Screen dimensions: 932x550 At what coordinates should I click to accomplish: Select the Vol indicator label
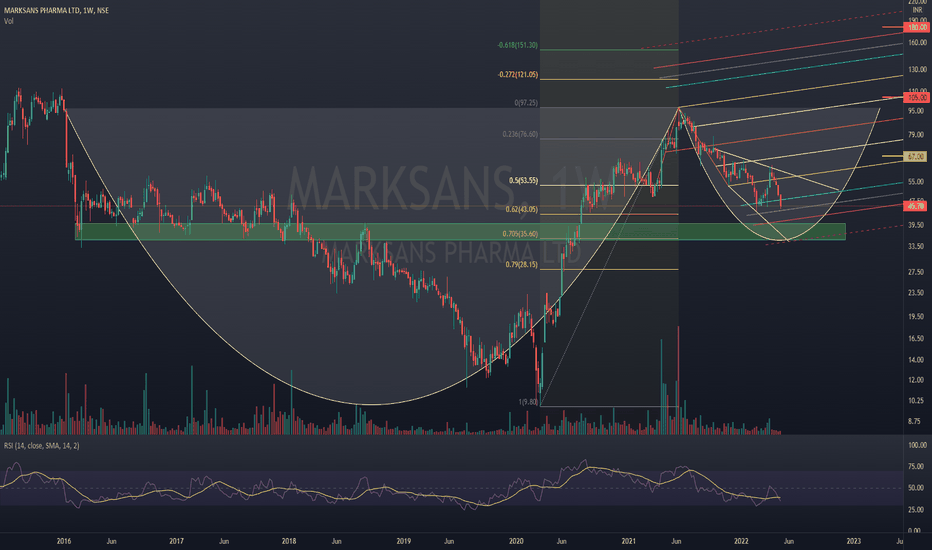8,21
